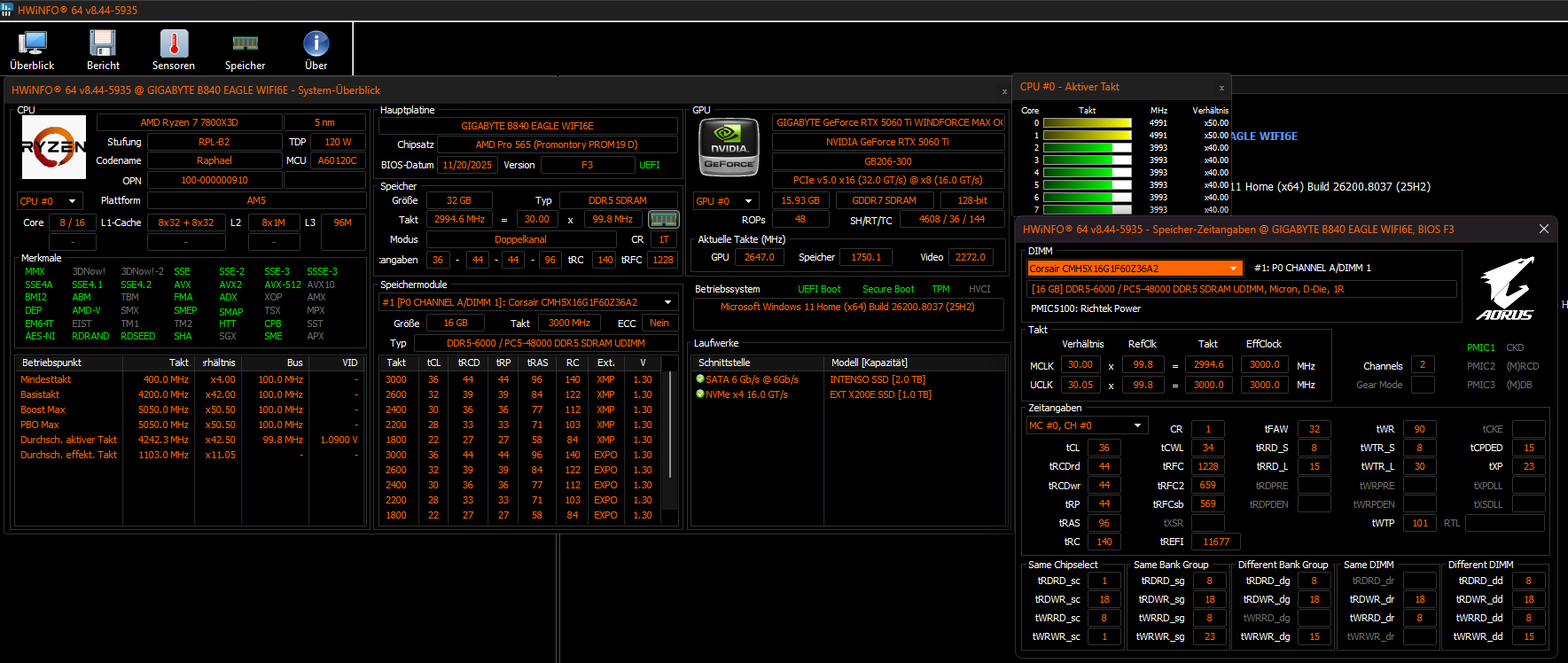Click the NVMe x4 drive status icon
Viewport: 1568px width, 663px height.
pos(700,394)
